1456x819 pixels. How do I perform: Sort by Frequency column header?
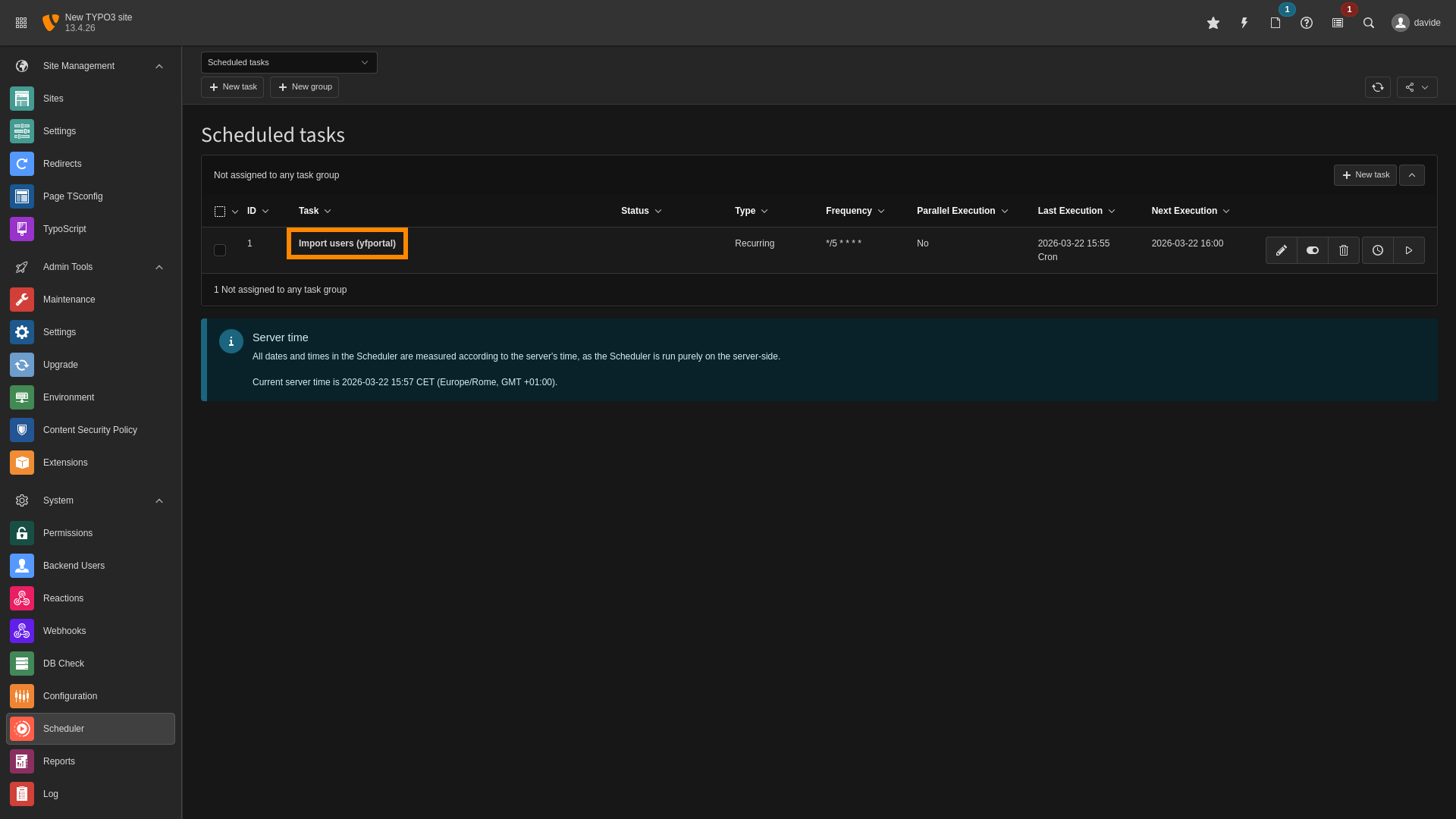[848, 211]
